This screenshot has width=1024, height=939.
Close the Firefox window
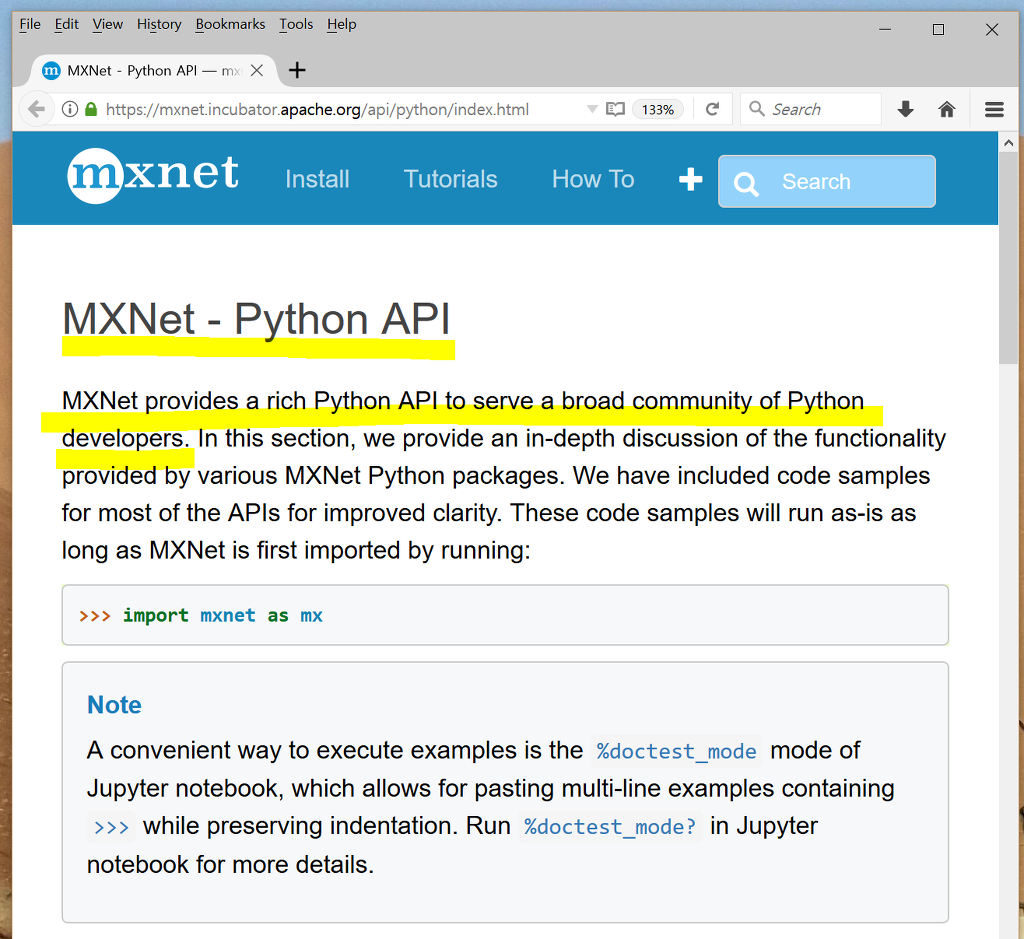[x=992, y=29]
